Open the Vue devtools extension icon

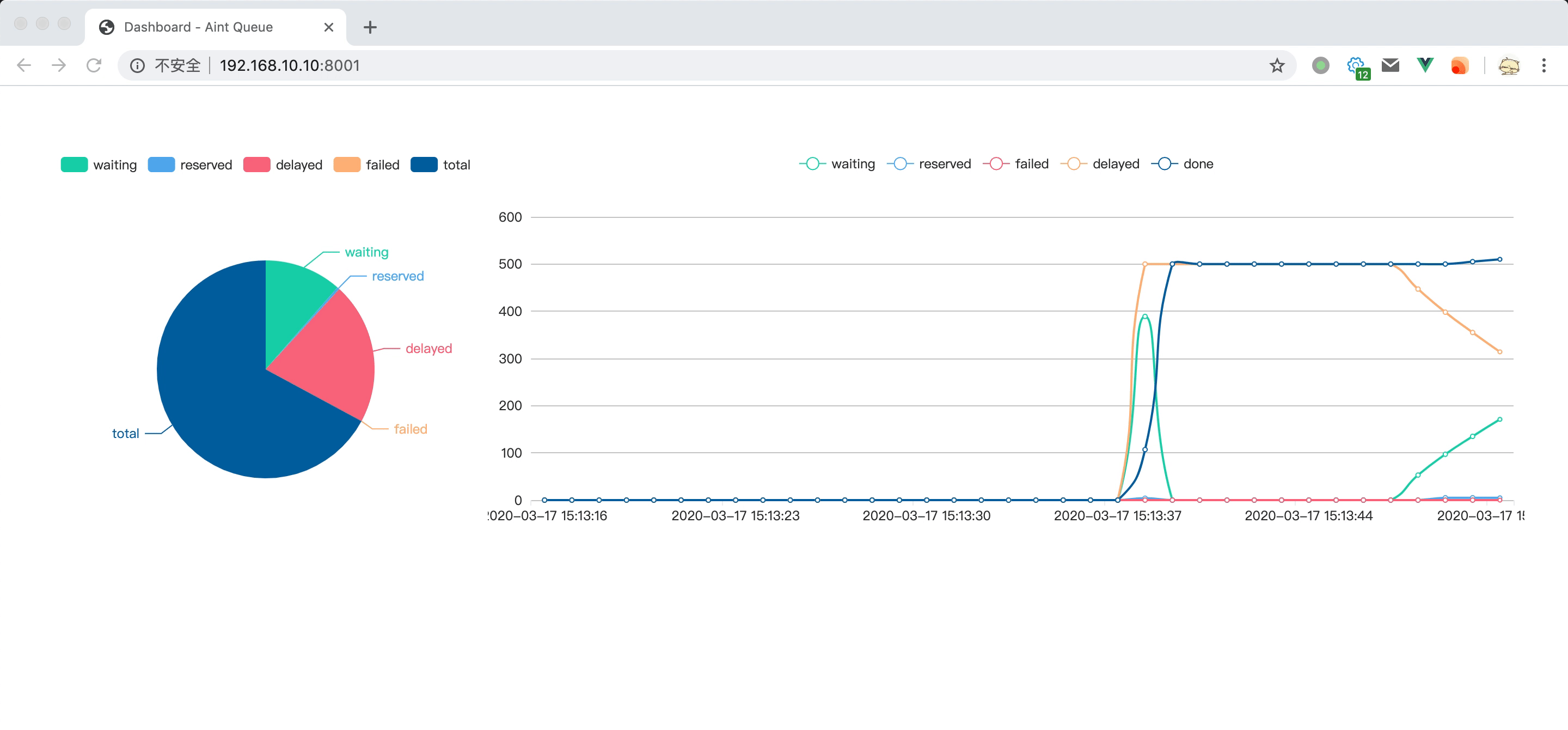pos(1424,65)
